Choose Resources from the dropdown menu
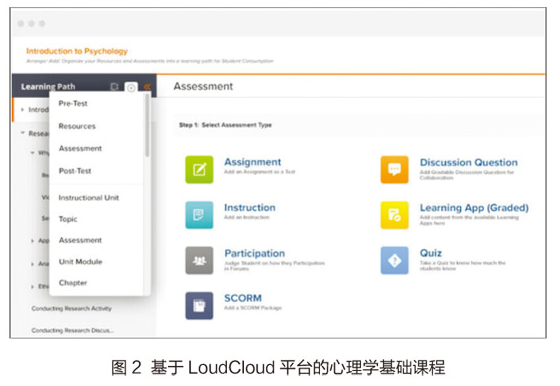 77,126
